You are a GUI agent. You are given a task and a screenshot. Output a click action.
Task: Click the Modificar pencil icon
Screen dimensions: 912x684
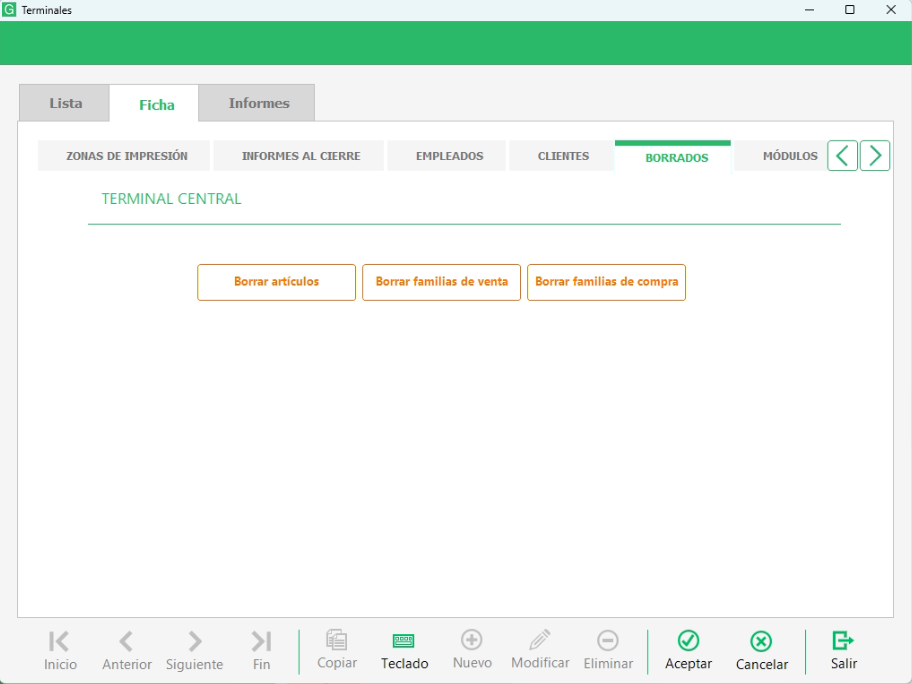540,641
